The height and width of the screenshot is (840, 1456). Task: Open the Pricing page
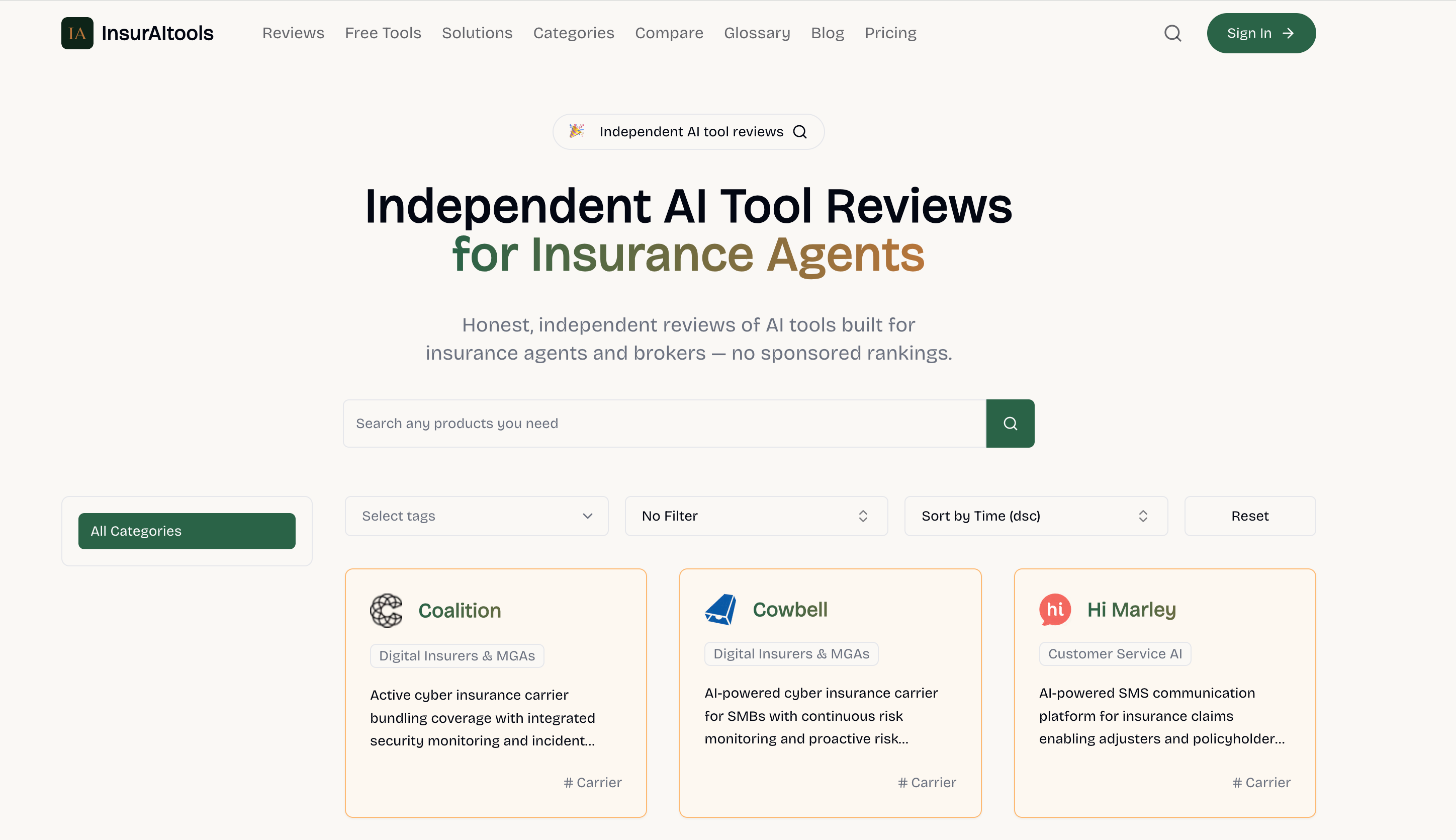point(890,33)
